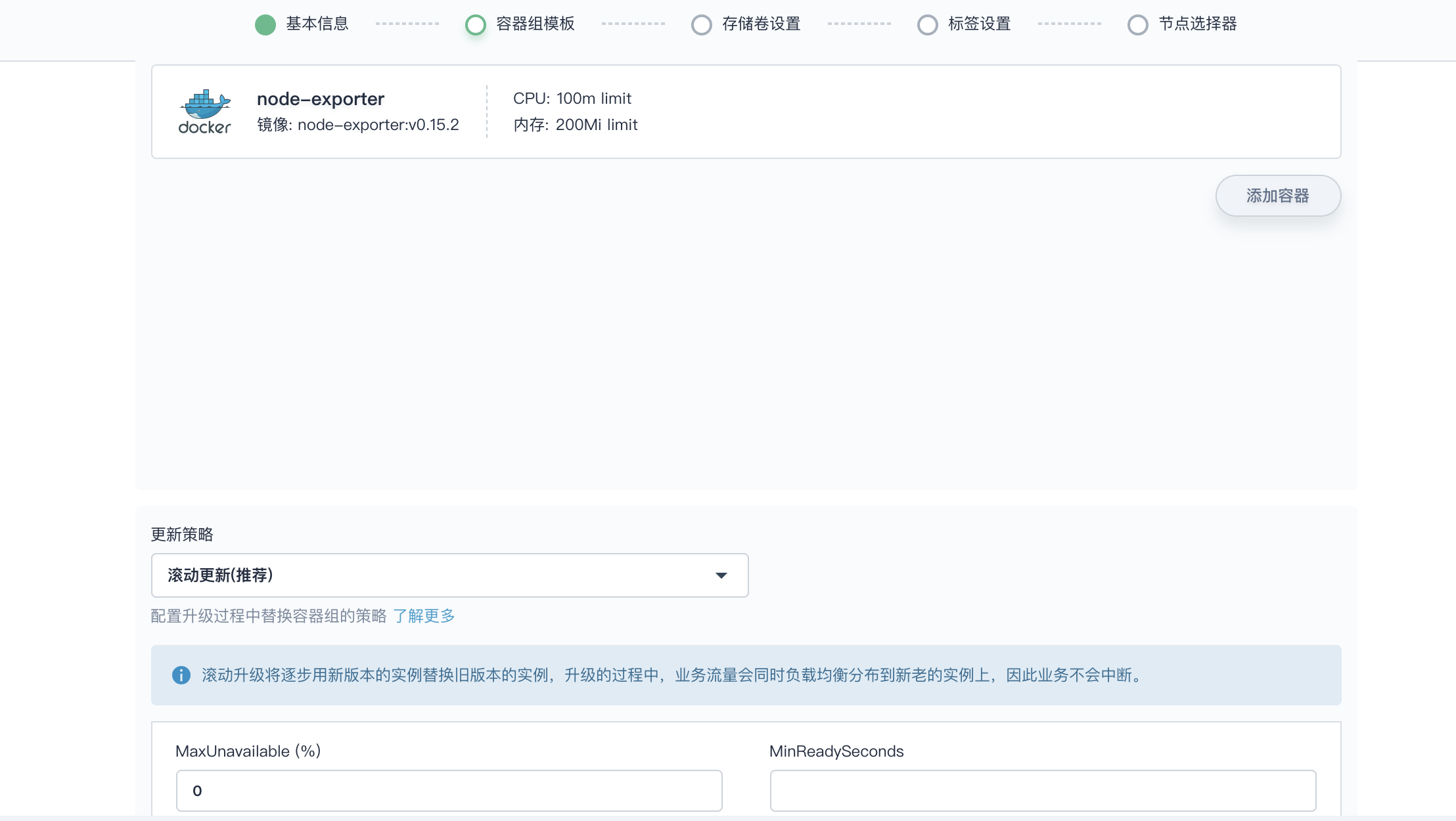Viewport: 1456px width, 821px height.
Task: Click the 存储卷设置 step circle
Action: [x=702, y=25]
